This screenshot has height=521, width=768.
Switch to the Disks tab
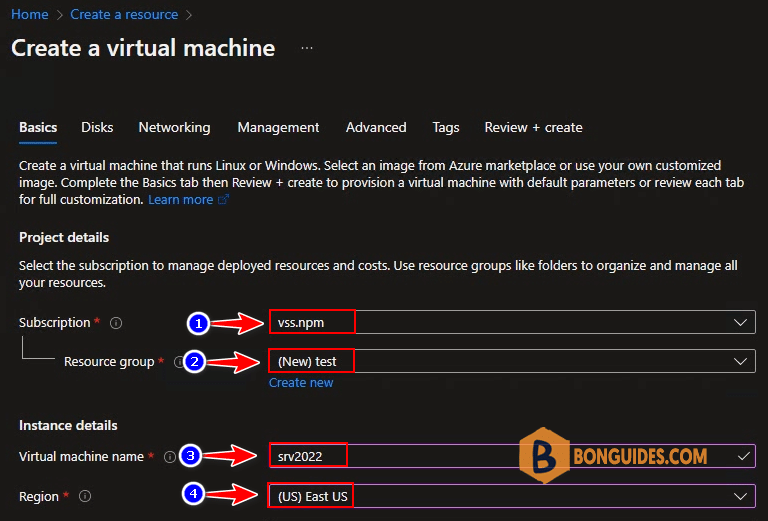[97, 128]
